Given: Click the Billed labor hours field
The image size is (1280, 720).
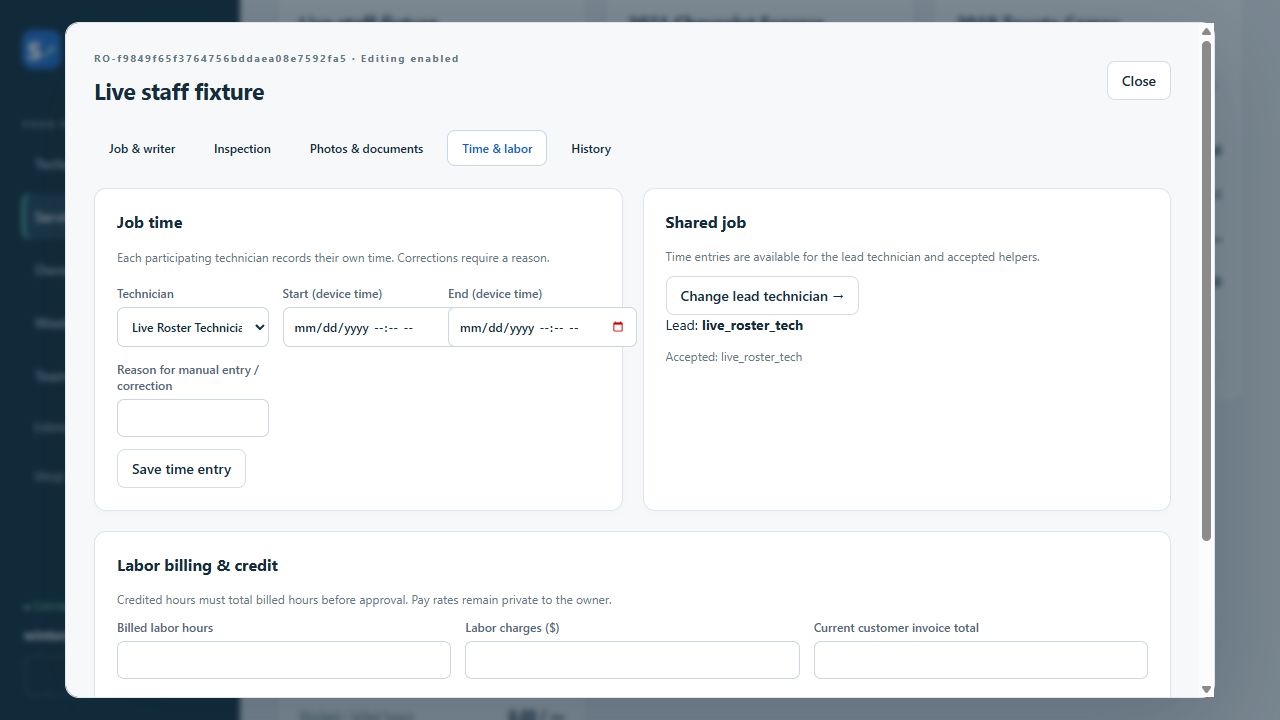Looking at the screenshot, I should pos(284,660).
